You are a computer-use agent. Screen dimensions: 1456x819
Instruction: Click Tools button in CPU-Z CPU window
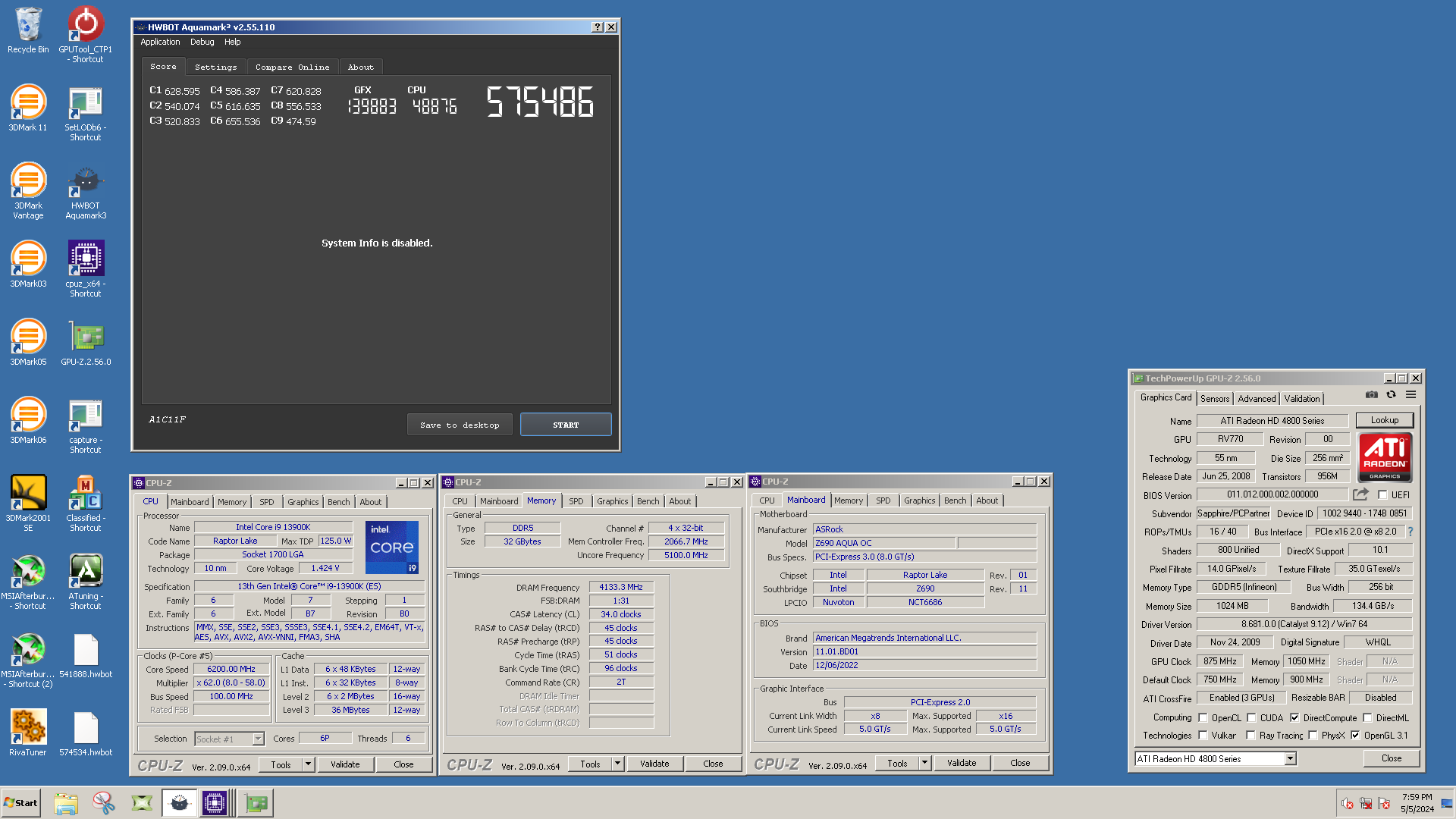(281, 764)
